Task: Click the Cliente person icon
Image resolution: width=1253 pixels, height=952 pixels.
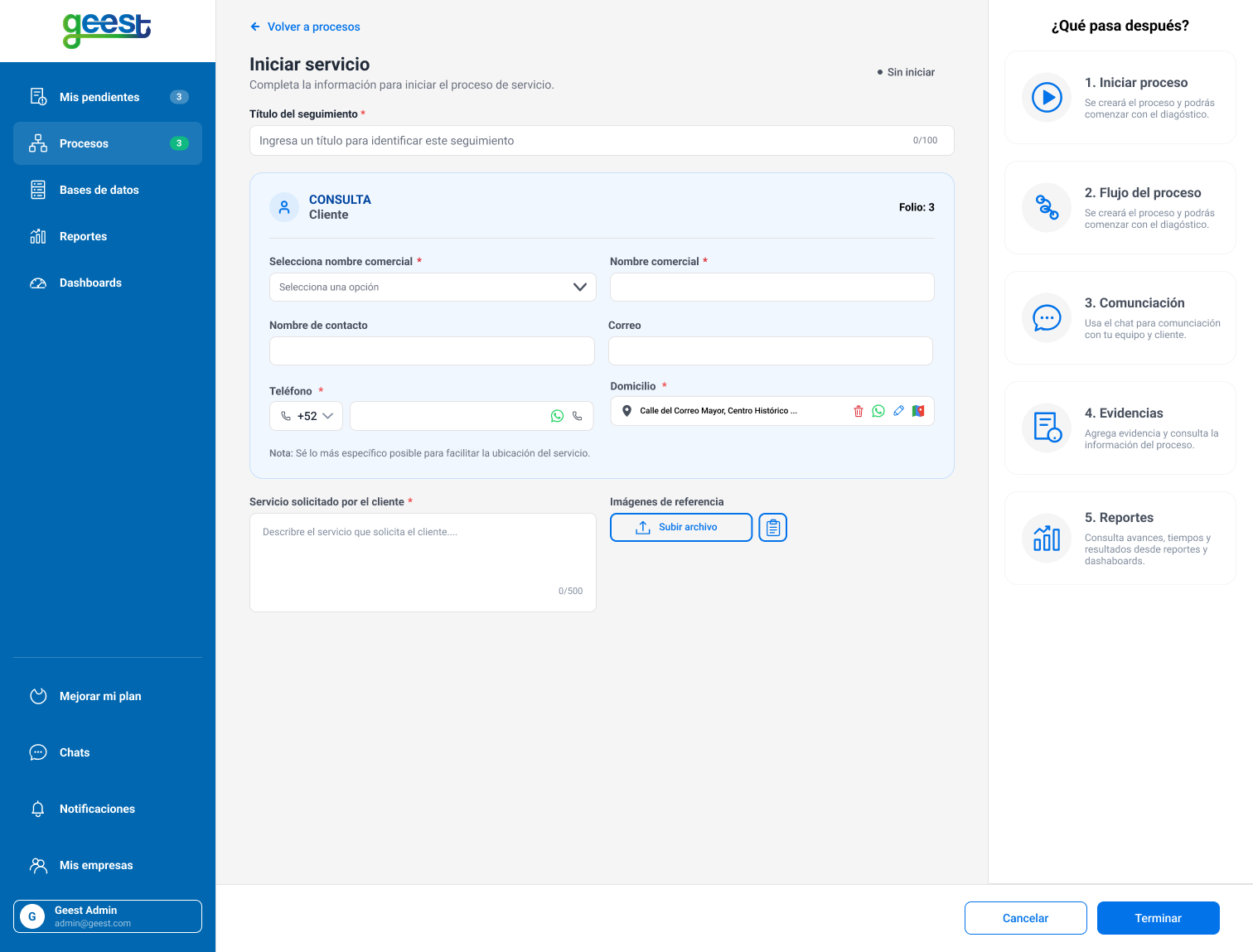Action: point(284,207)
